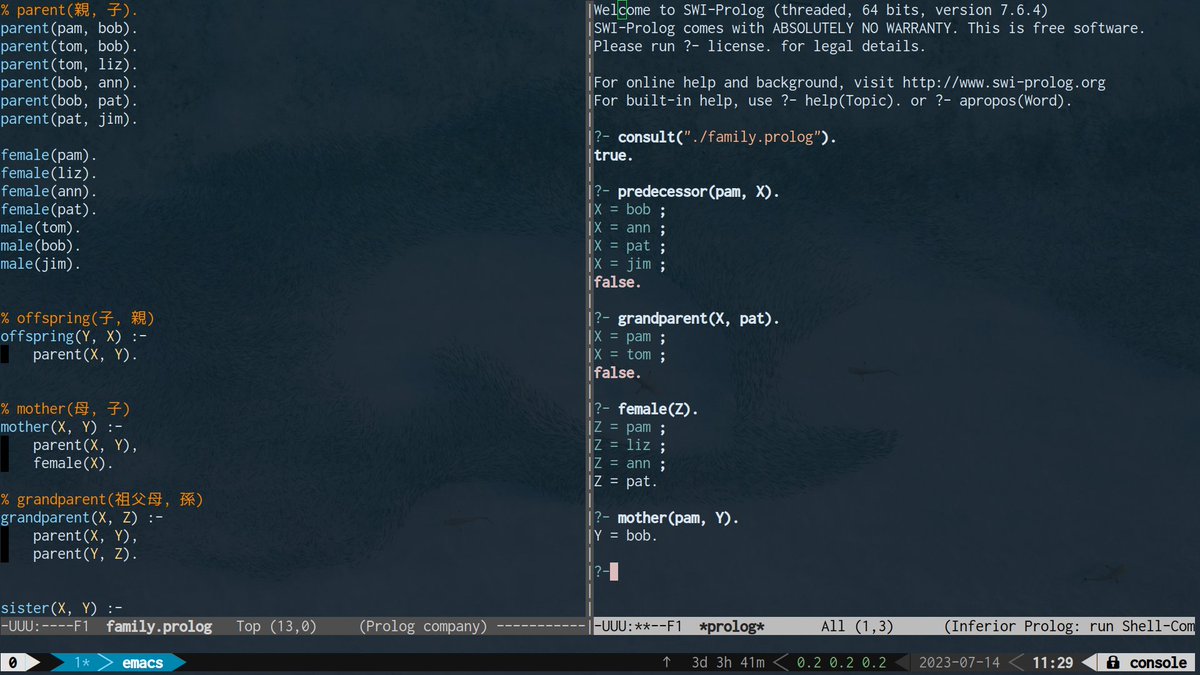Click the line female(pam).
This screenshot has width=1200, height=675.
pyautogui.click(x=49, y=155)
